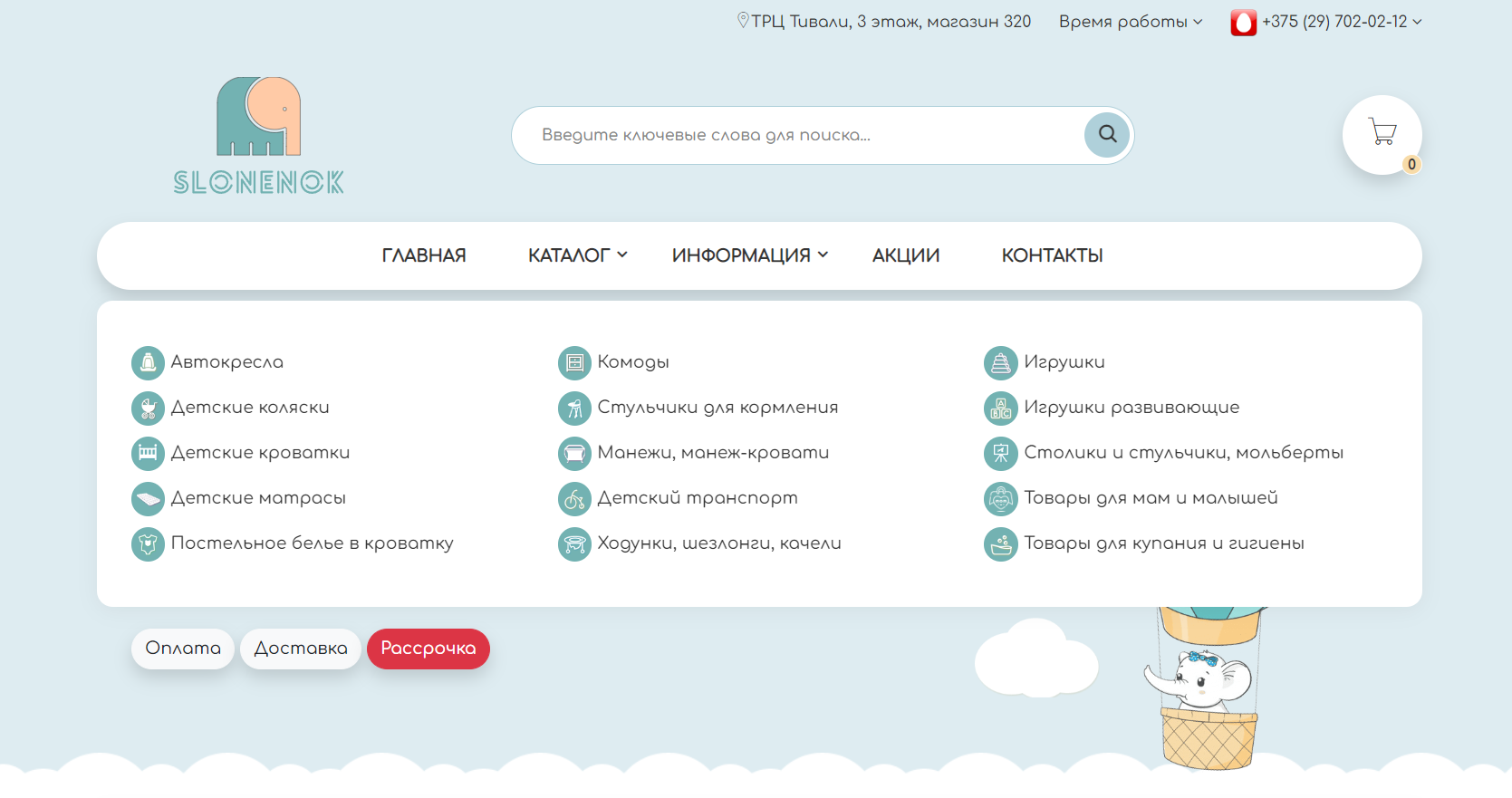Open Манежи, манеж-кровати link
Viewport: 1512px width, 798px height.
coord(713,453)
